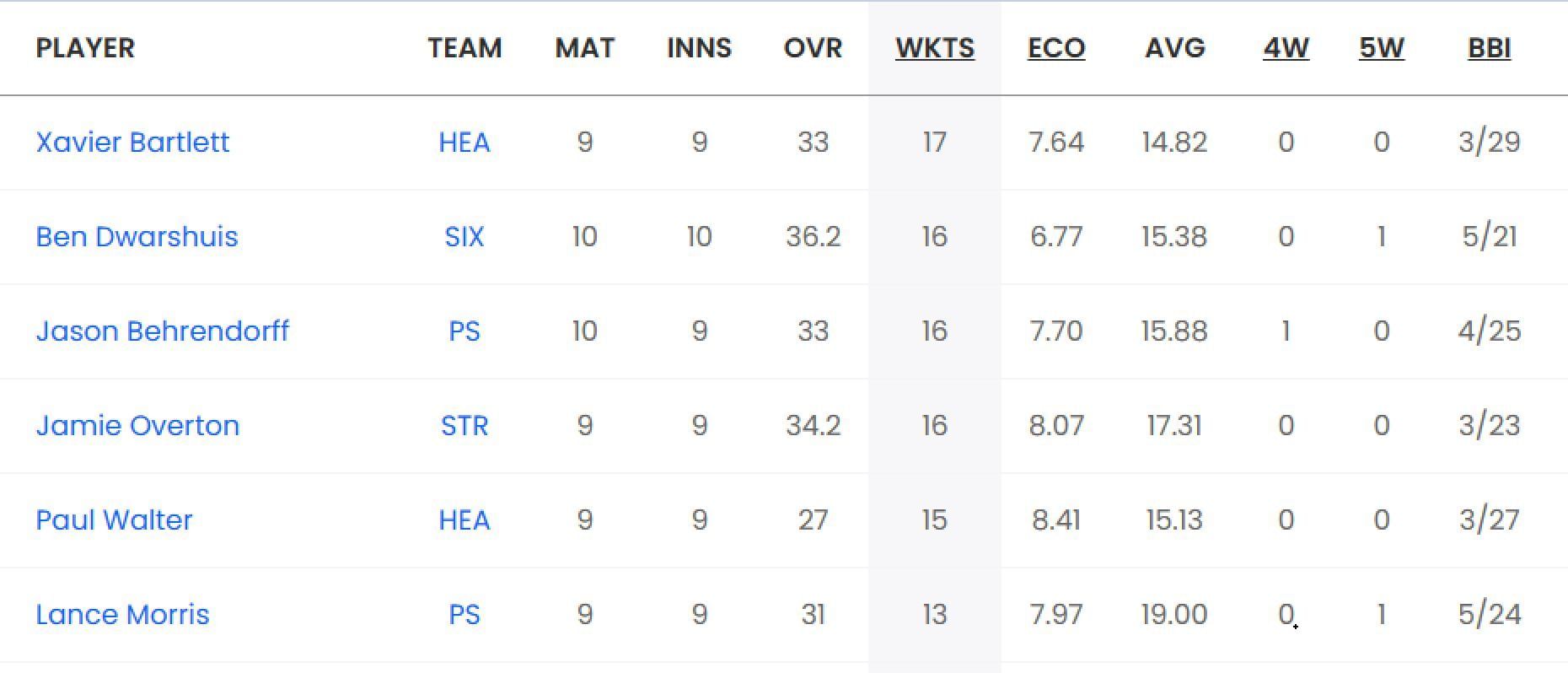Open Xavier Bartlett's player profile
This screenshot has width=1568, height=673.
[132, 142]
